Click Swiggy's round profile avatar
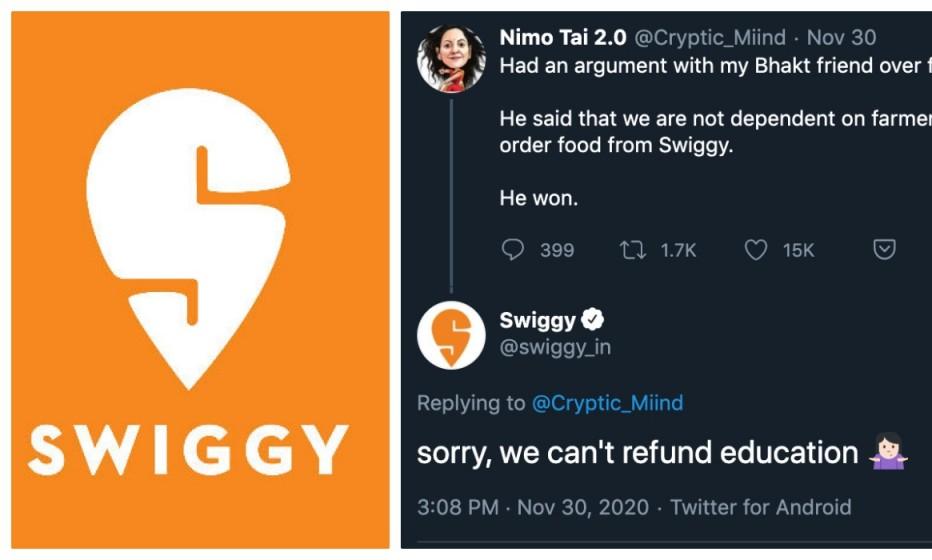932x560 pixels. (451, 335)
